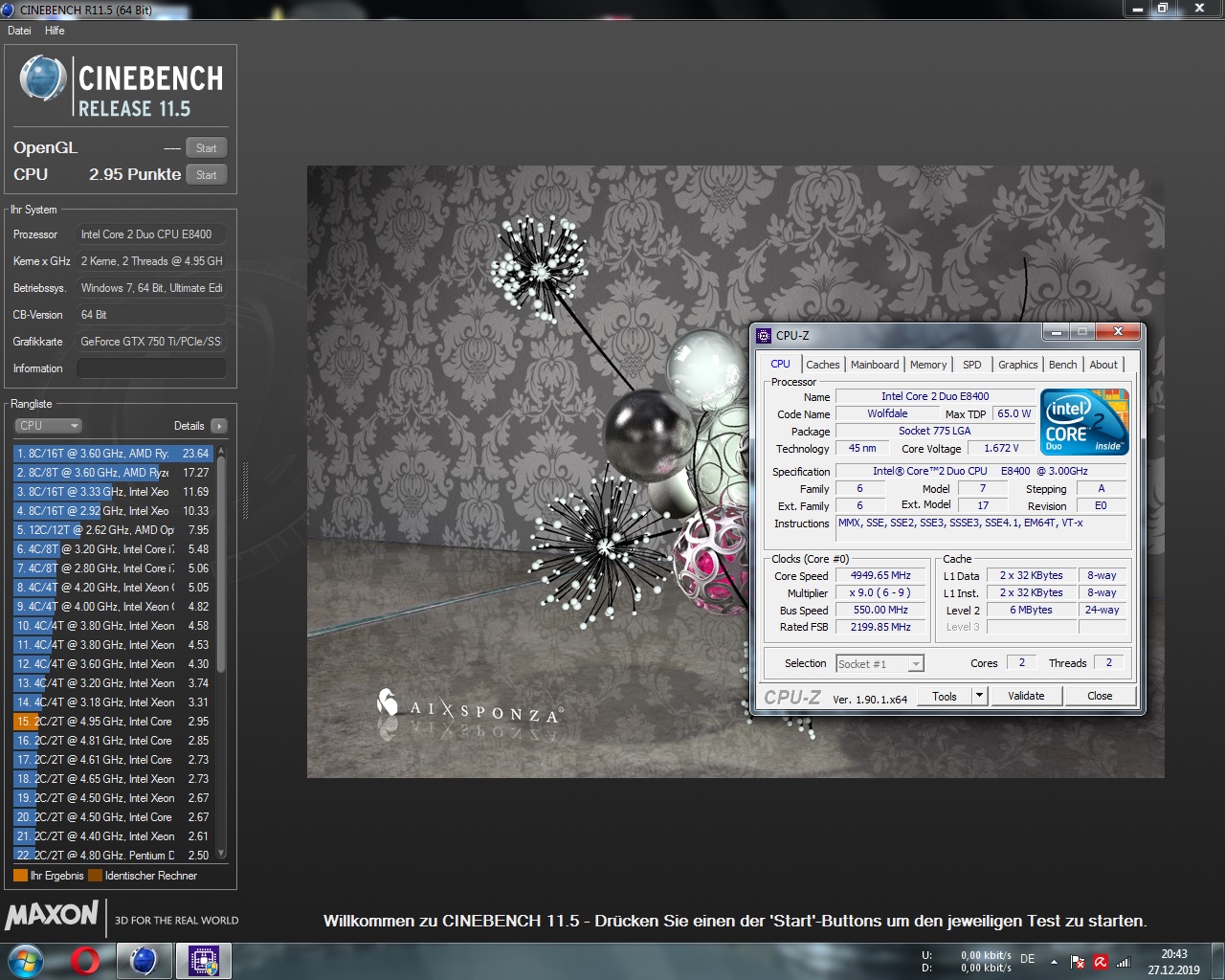
Task: Switch the DE keyboard language indicator
Action: click(x=1028, y=958)
